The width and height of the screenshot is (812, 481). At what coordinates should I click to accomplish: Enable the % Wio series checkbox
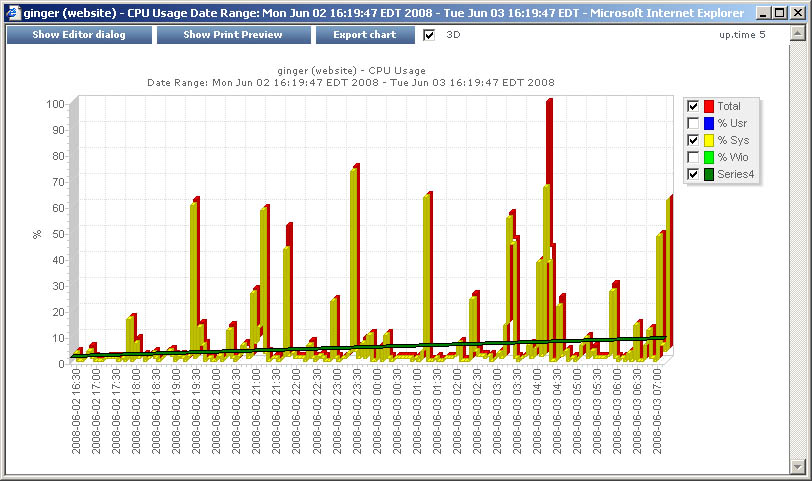(x=693, y=157)
